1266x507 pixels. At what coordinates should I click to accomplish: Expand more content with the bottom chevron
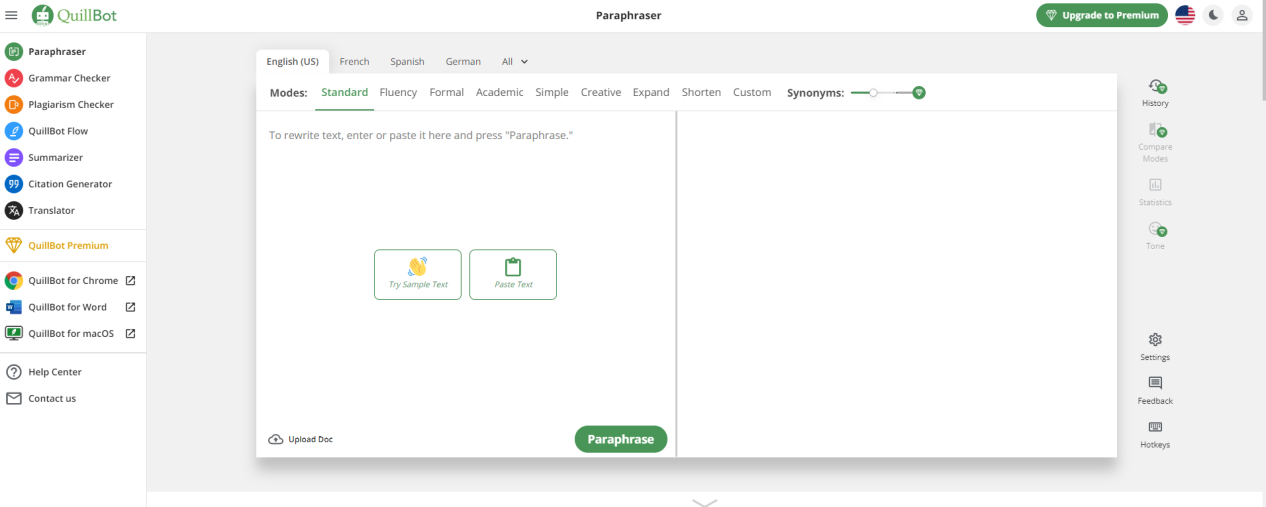pyautogui.click(x=704, y=502)
